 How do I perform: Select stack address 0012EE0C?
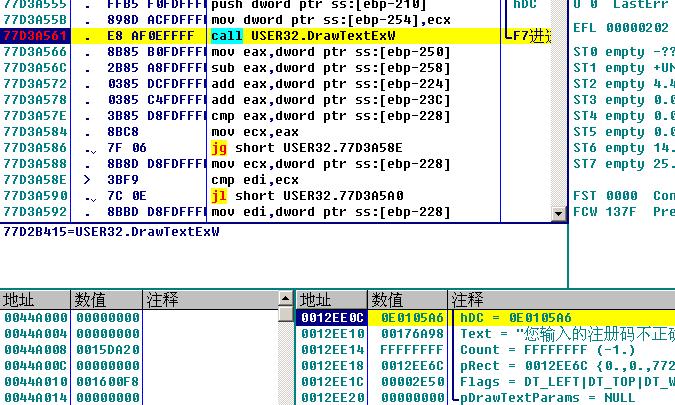point(332,318)
